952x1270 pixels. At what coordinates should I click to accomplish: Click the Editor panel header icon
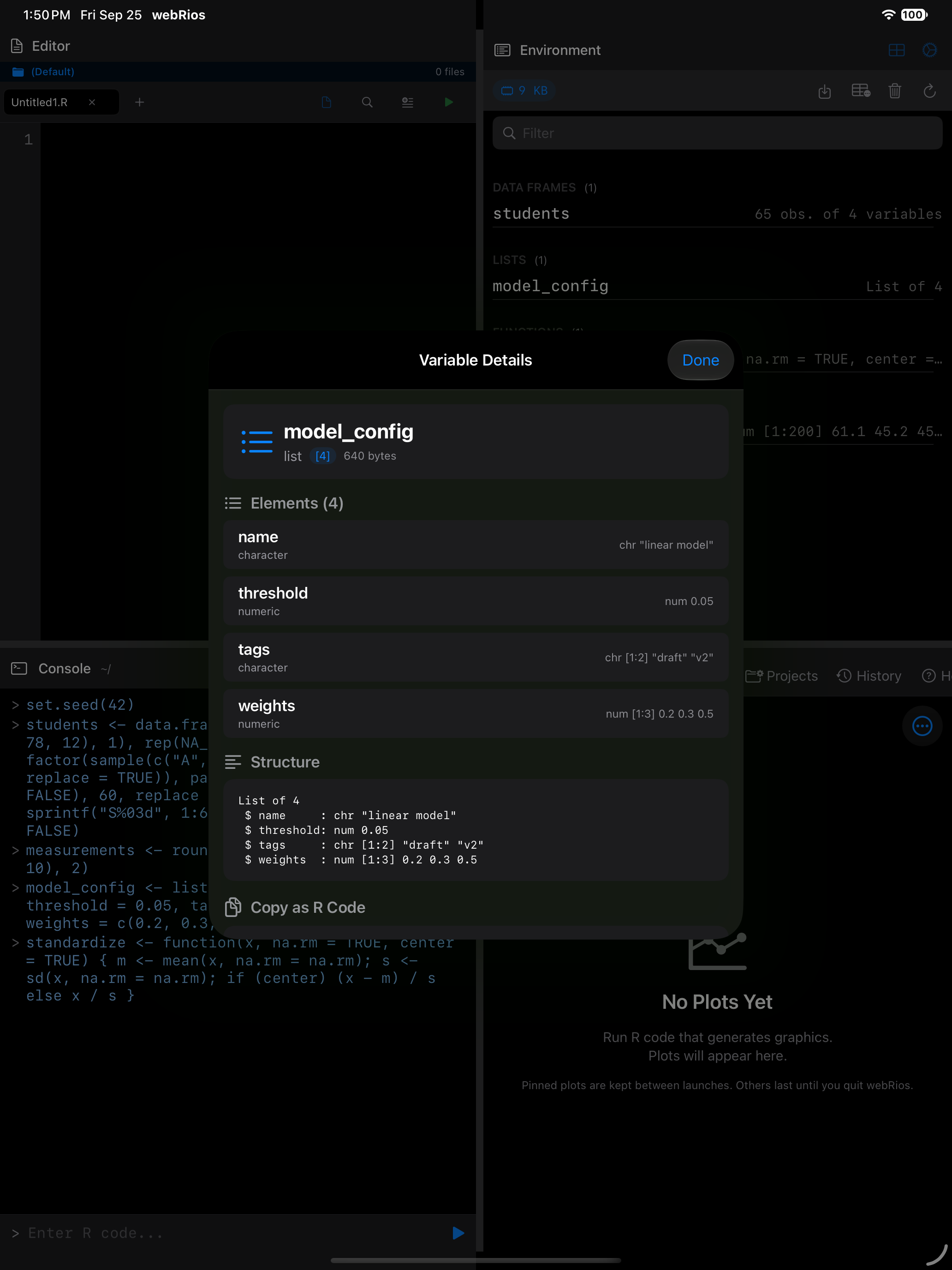coord(17,46)
